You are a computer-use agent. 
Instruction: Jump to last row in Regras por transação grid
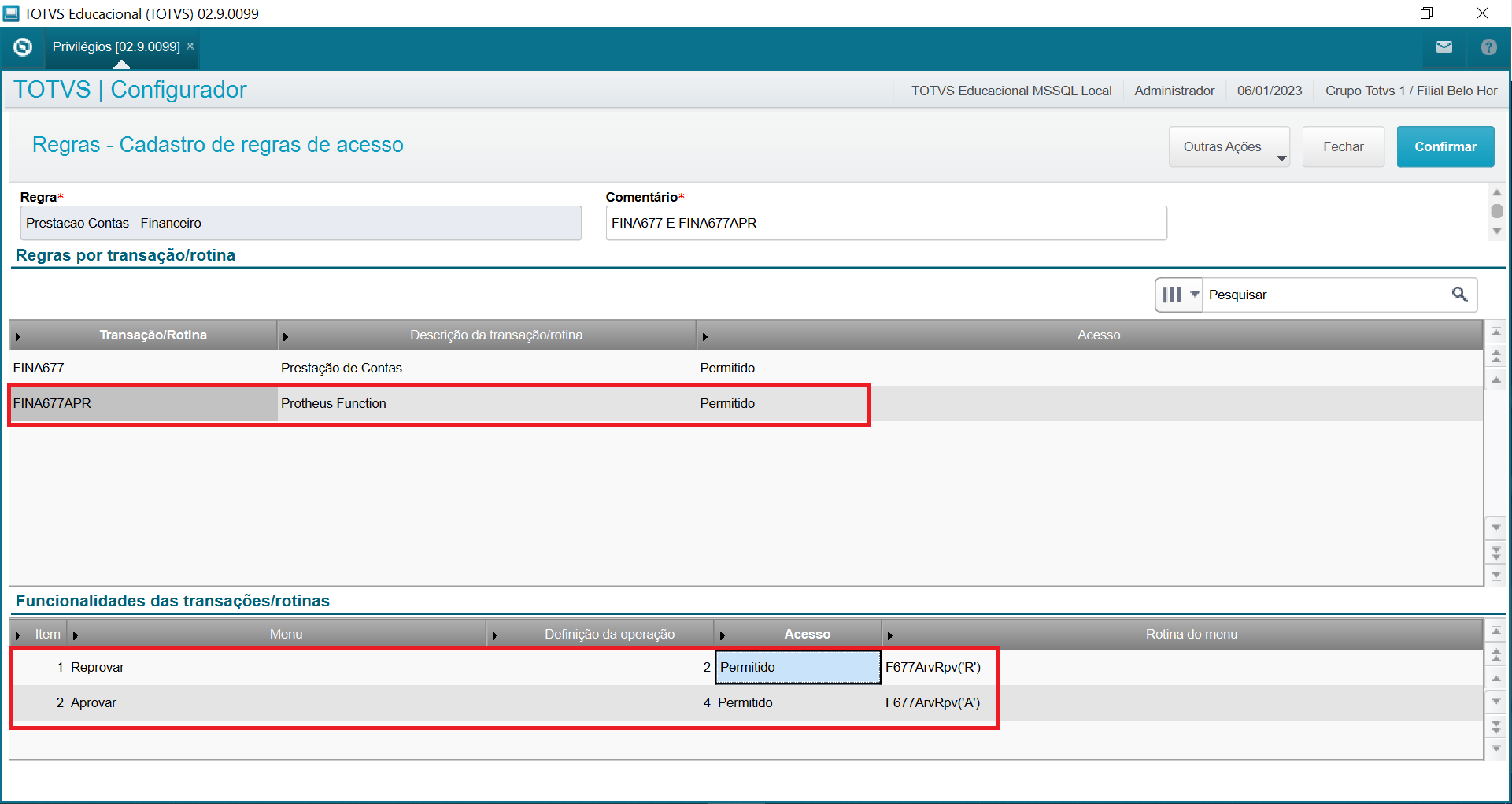point(1496,576)
